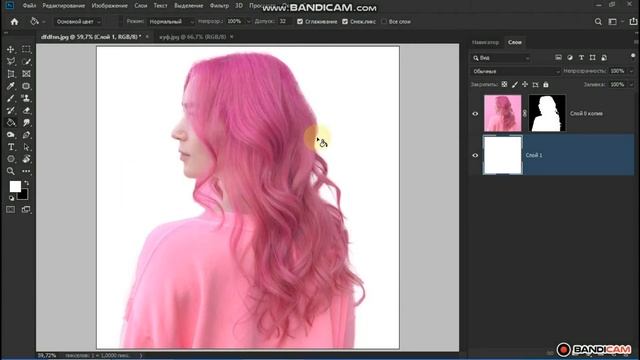Open the Выделение menu
The width and height of the screenshot is (640, 360).
(x=189, y=6)
